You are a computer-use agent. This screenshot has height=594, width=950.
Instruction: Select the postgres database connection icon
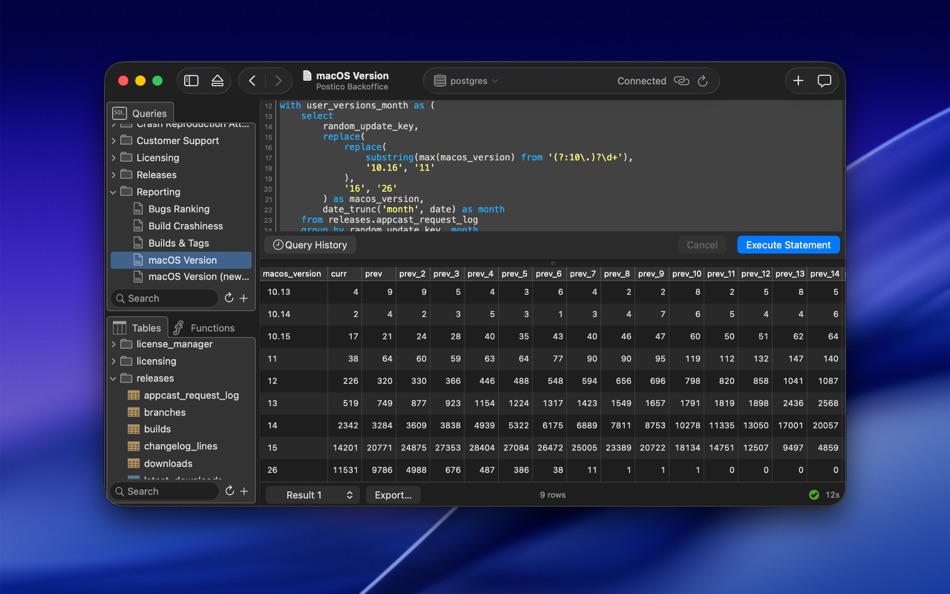pyautogui.click(x=439, y=81)
